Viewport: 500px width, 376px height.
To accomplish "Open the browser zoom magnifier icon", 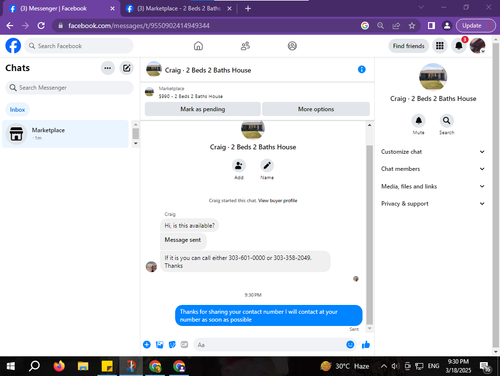I will (380, 26).
